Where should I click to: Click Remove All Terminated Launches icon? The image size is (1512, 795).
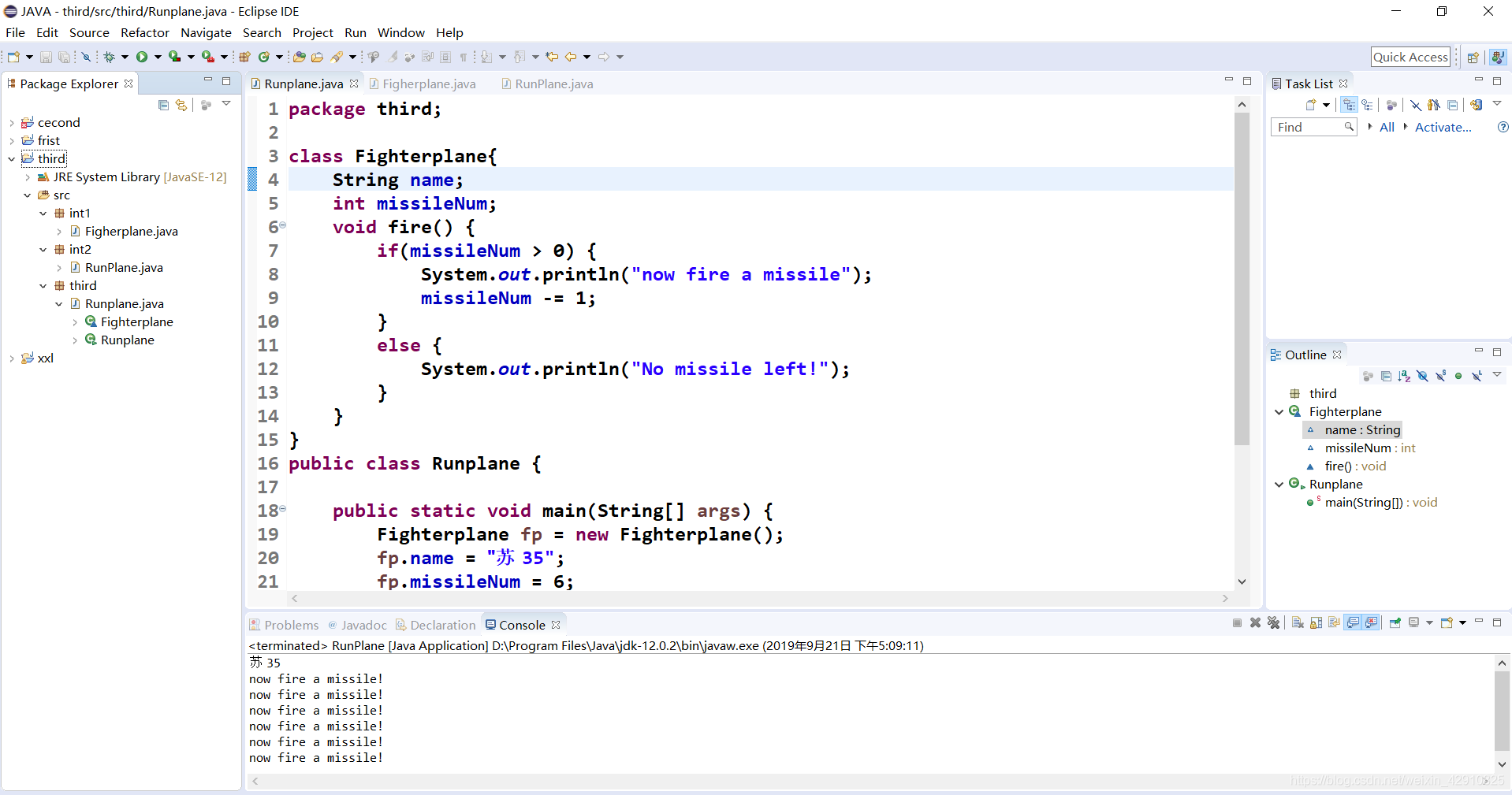[x=1273, y=623]
